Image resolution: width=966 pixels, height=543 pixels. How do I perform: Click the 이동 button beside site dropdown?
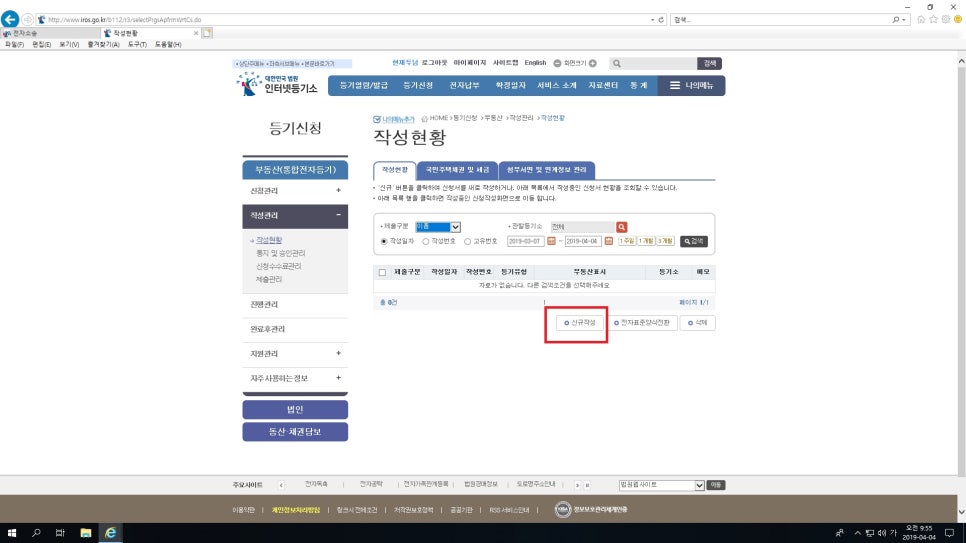(716, 485)
